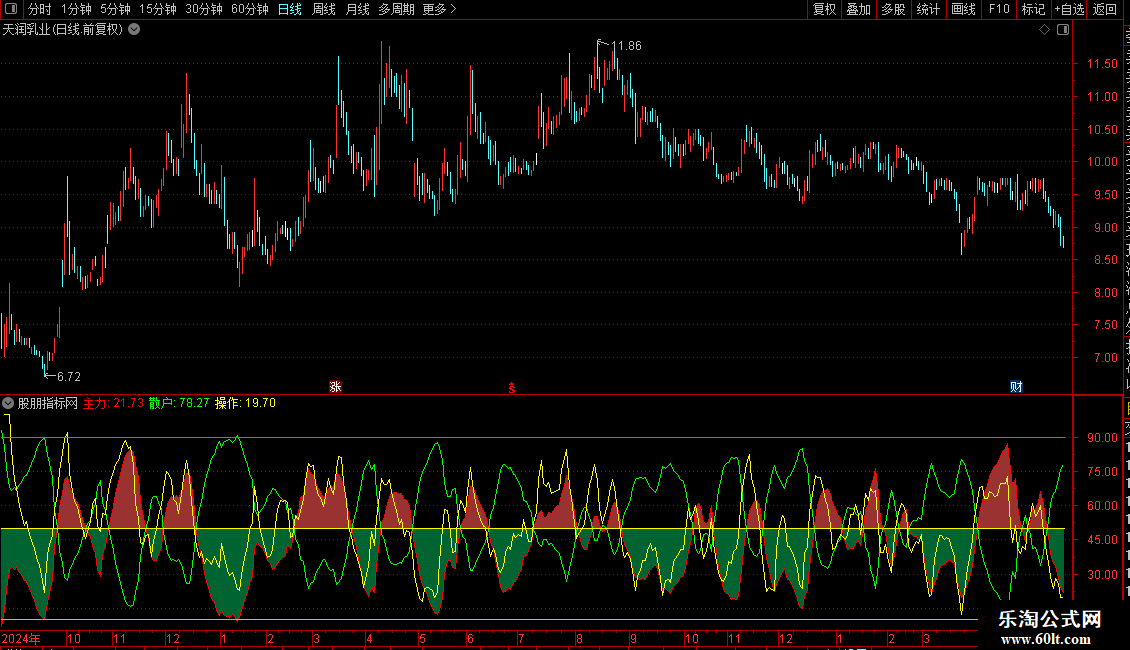Switch to 周线 weekly chart
Screen dimensions: 1130x650
click(x=324, y=9)
